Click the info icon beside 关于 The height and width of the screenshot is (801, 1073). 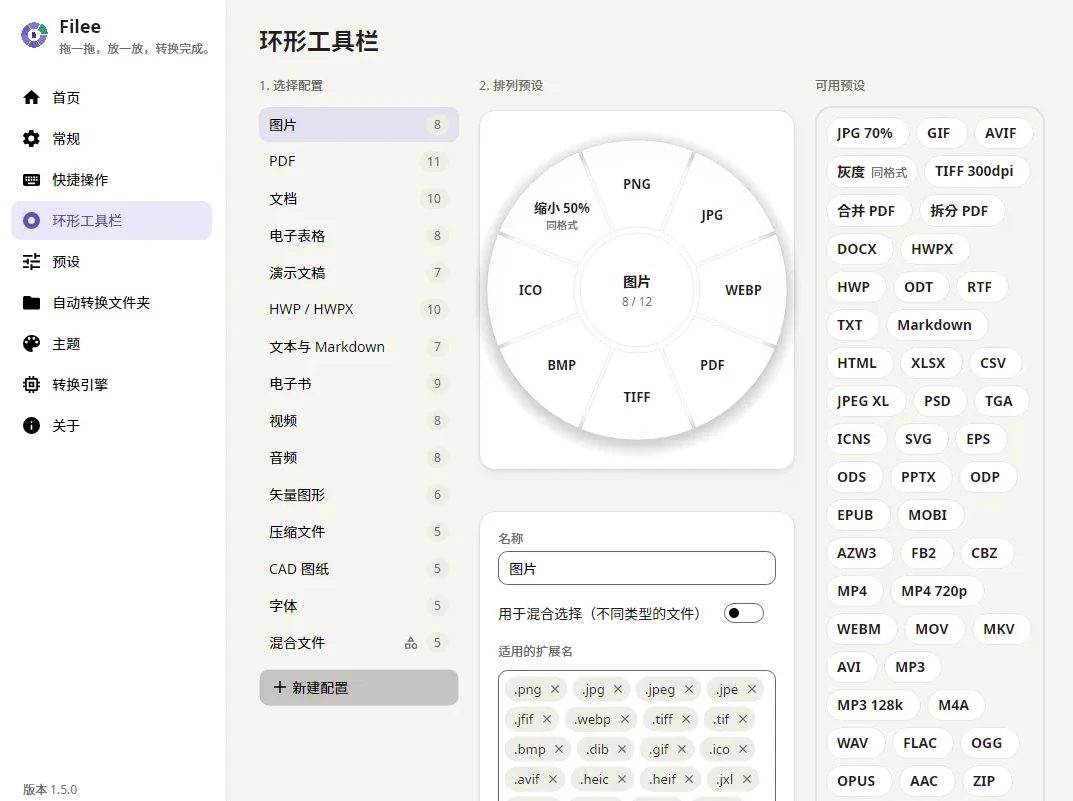tap(31, 425)
